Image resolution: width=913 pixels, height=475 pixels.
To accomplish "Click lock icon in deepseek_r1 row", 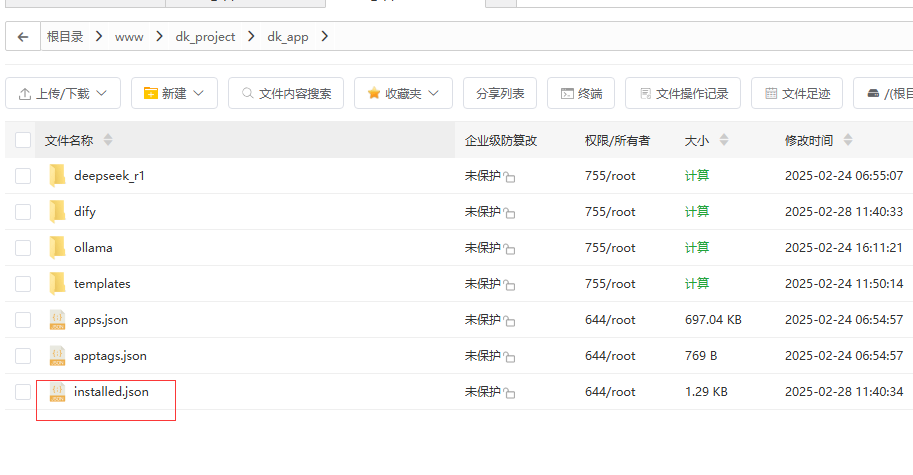I will coord(510,177).
